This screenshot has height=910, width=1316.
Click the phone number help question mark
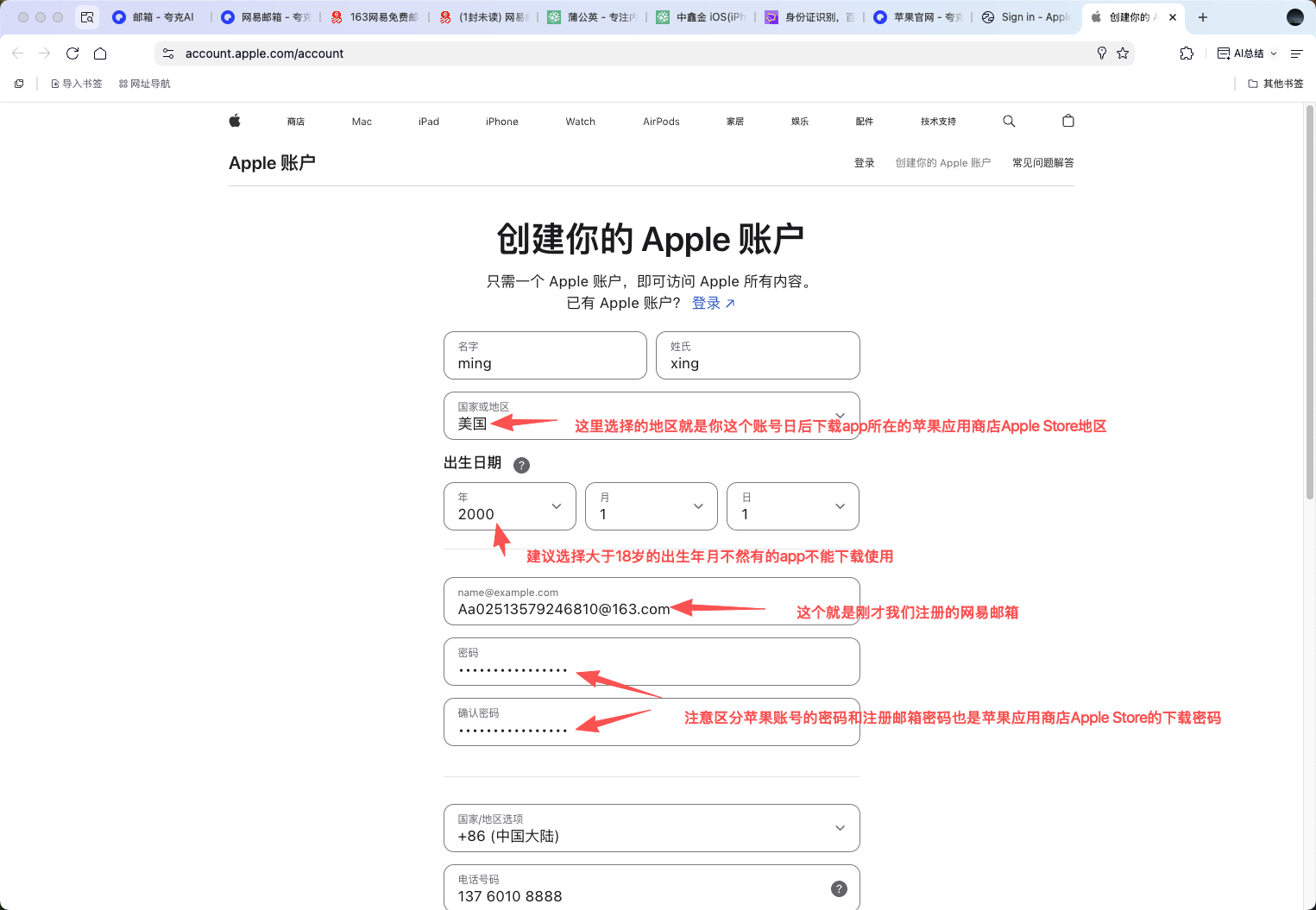tap(839, 889)
